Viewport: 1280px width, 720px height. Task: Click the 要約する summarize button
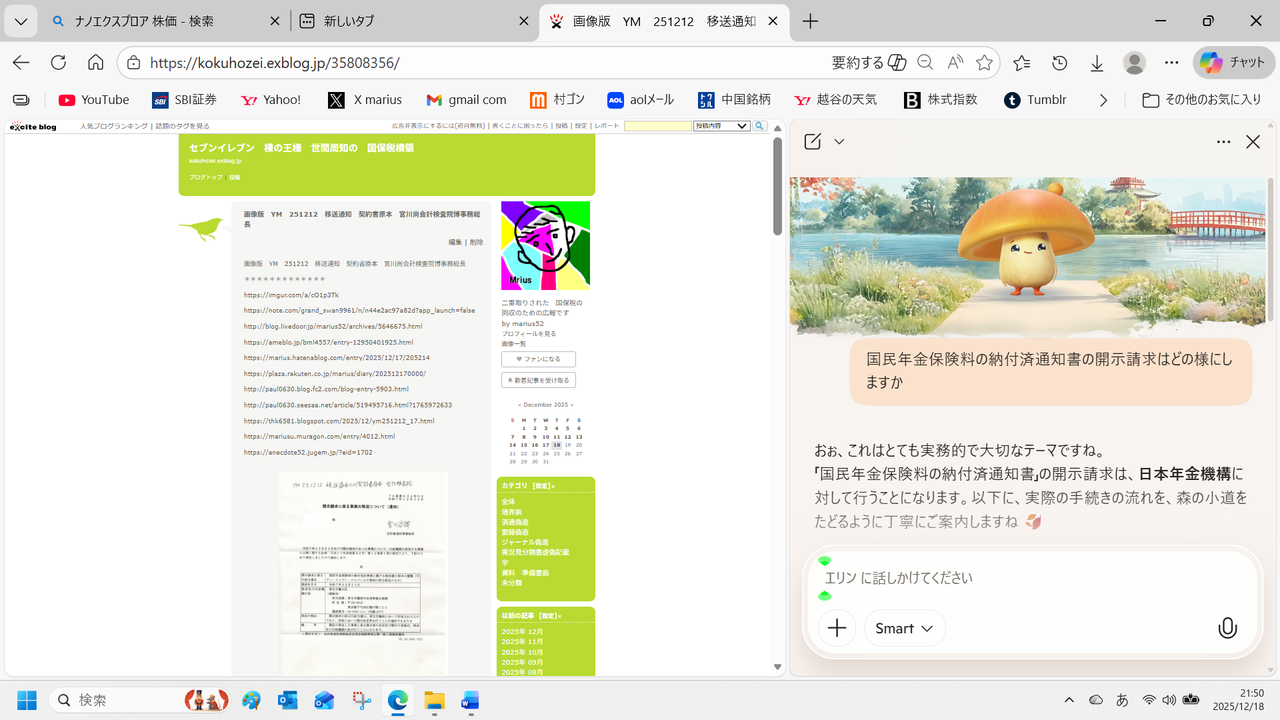point(869,63)
